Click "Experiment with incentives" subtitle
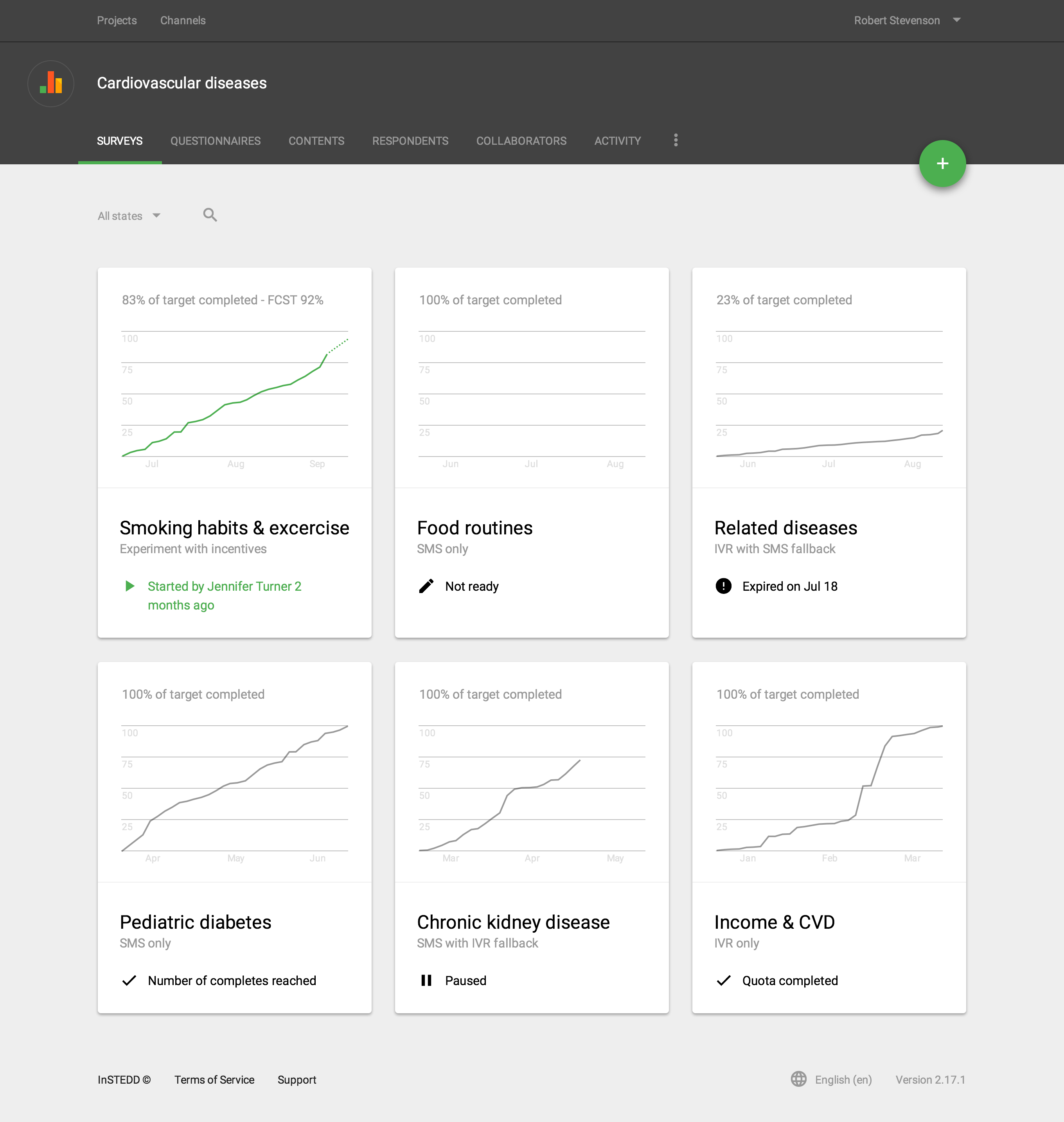Image resolution: width=1064 pixels, height=1122 pixels. pos(193,548)
